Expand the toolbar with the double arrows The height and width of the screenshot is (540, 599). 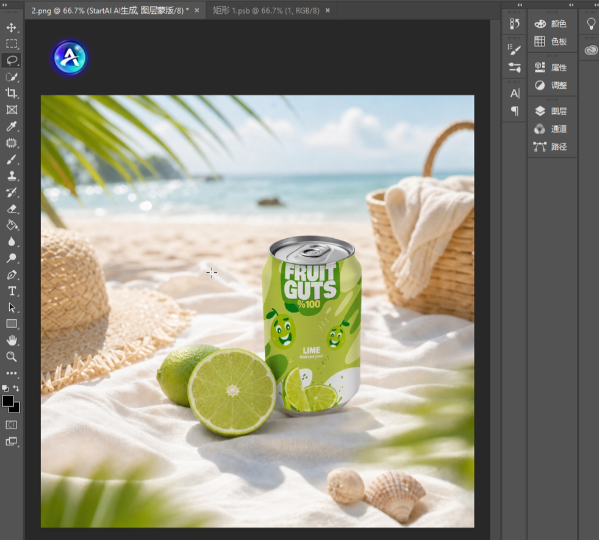click(5, 5)
